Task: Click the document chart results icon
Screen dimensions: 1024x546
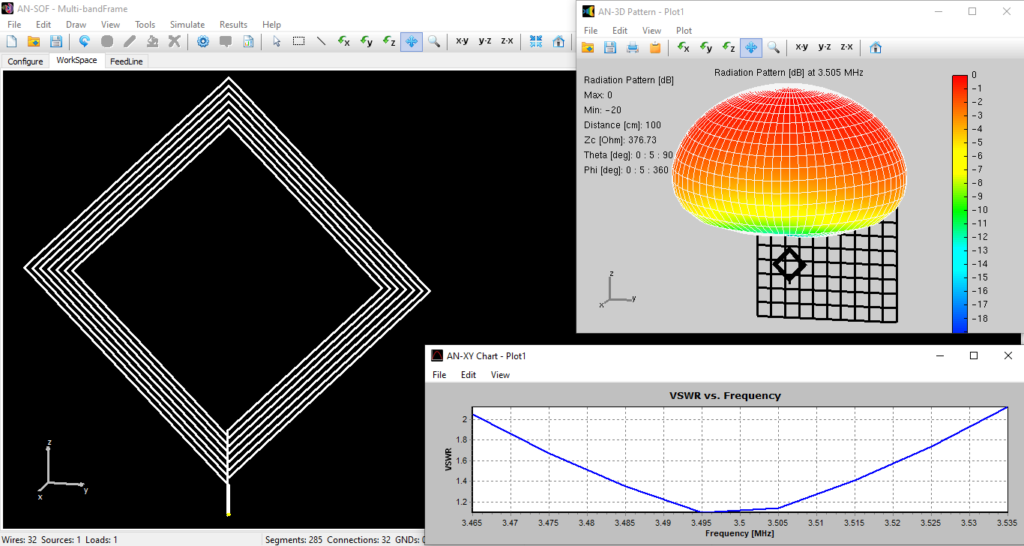Action: pos(248,41)
